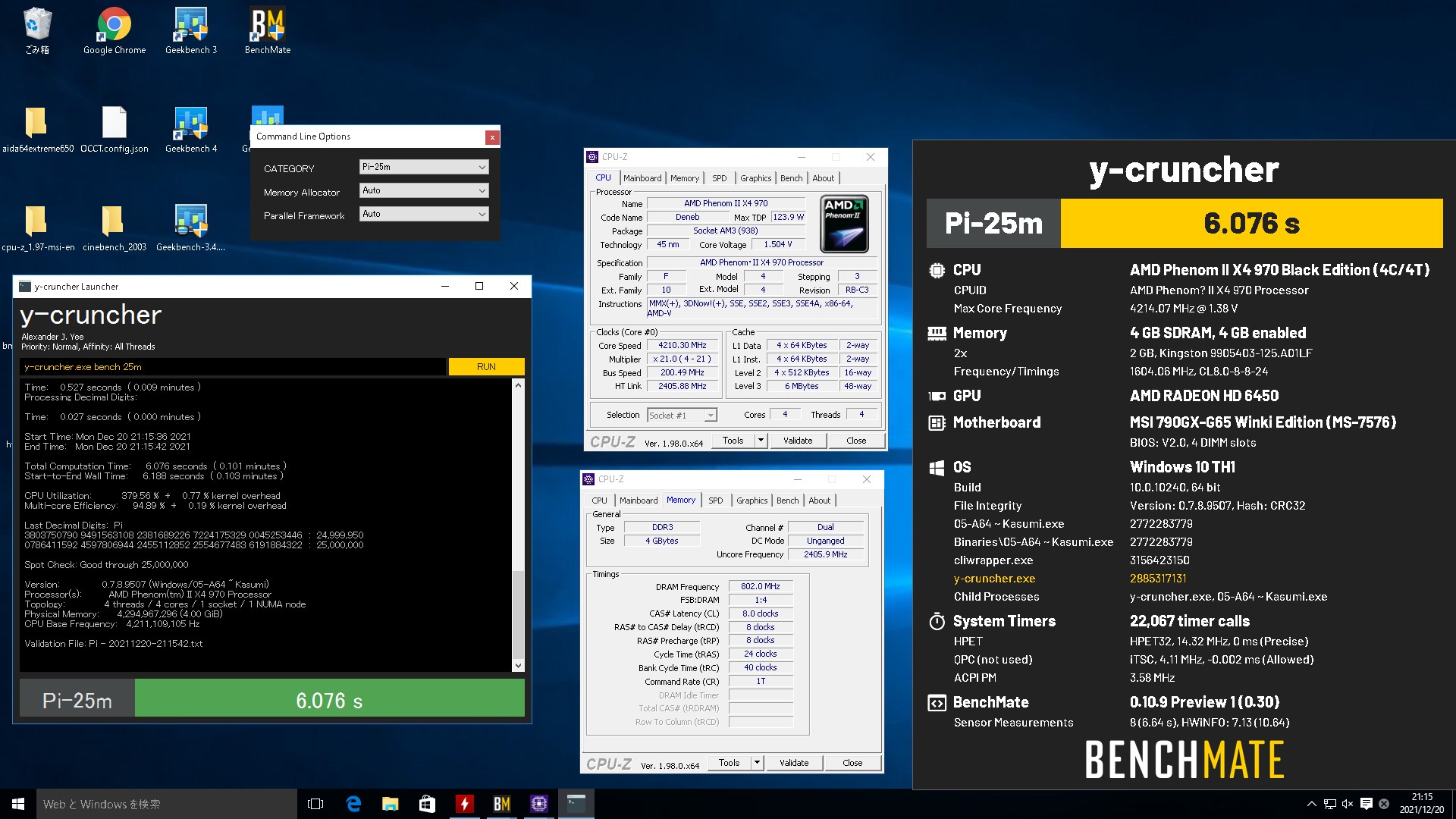Open the BenchMate desktop shortcut

point(268,30)
